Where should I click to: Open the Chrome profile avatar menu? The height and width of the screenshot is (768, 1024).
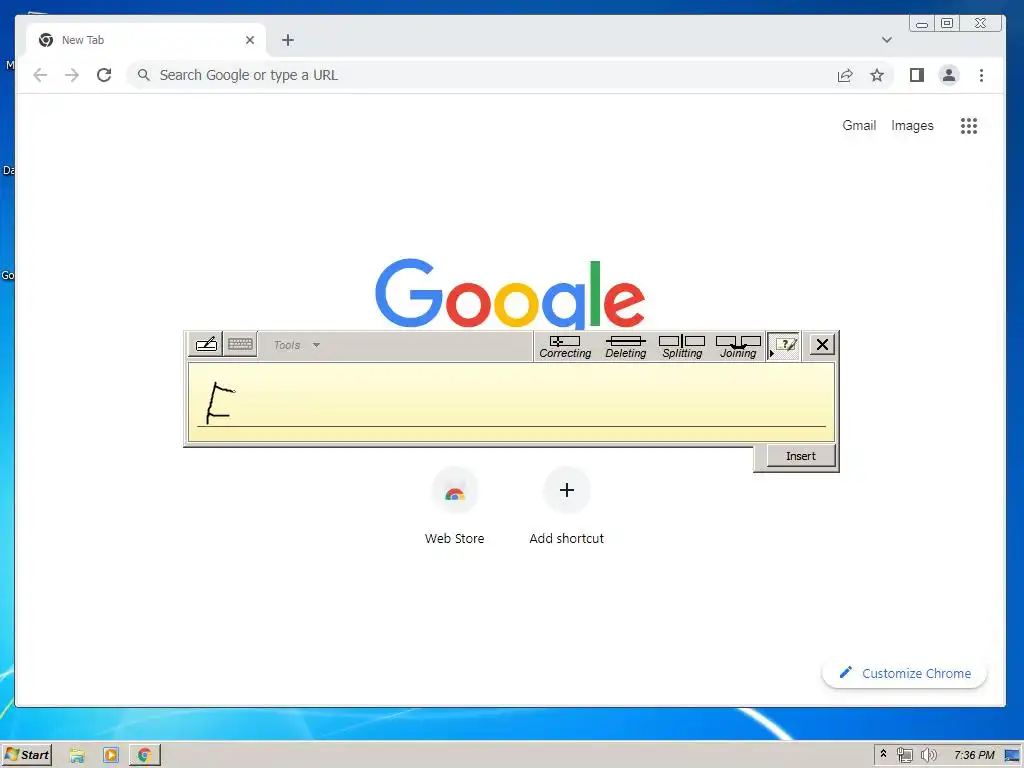(x=949, y=75)
